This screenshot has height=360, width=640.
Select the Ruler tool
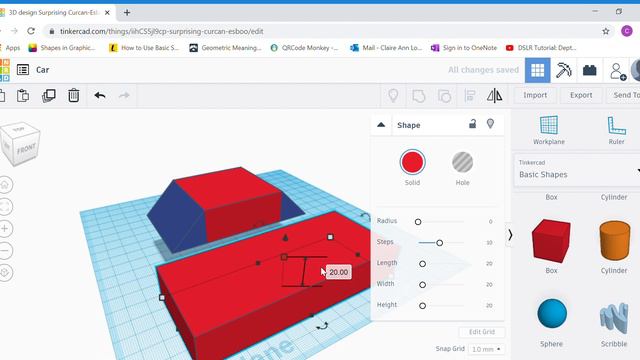click(616, 130)
